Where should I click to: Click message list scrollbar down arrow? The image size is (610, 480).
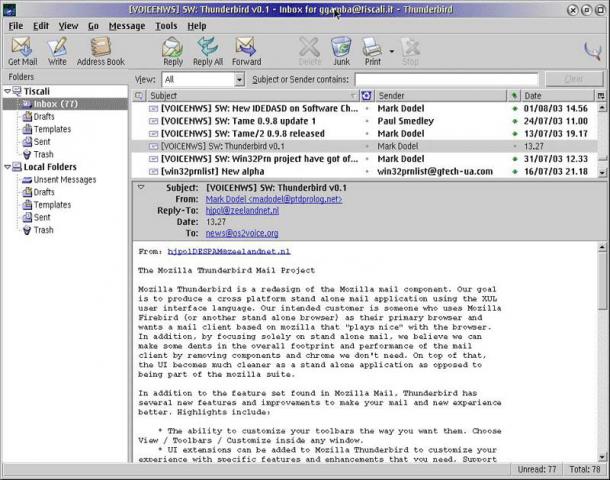coord(602,172)
